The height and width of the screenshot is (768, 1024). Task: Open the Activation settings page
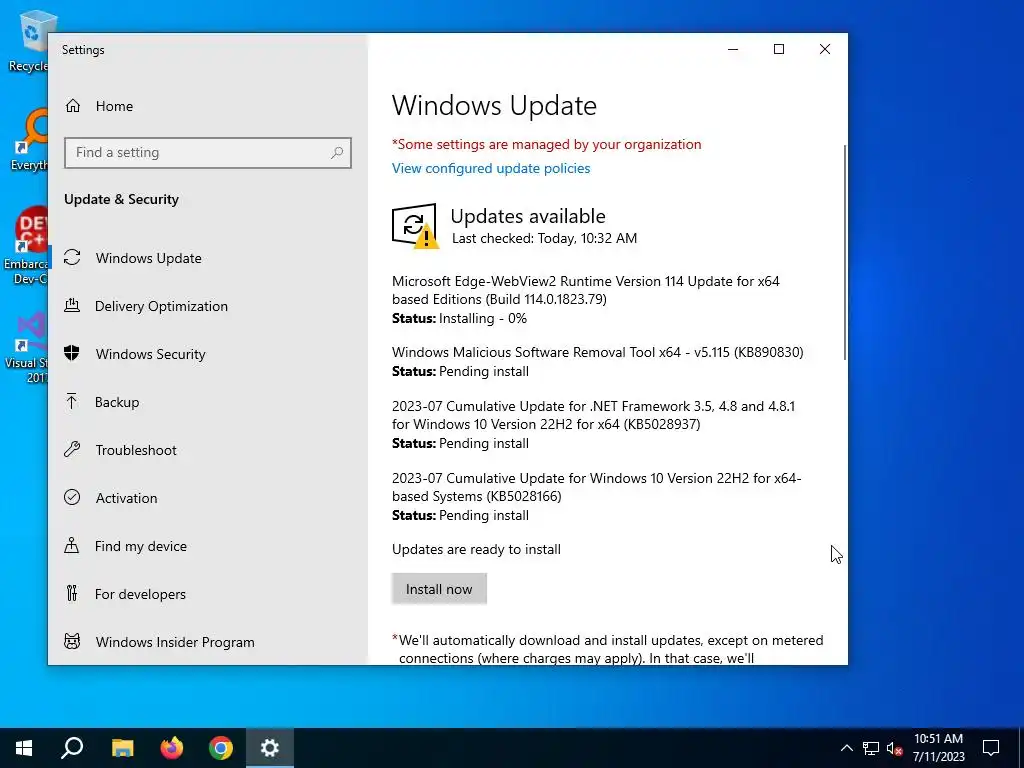(208, 498)
